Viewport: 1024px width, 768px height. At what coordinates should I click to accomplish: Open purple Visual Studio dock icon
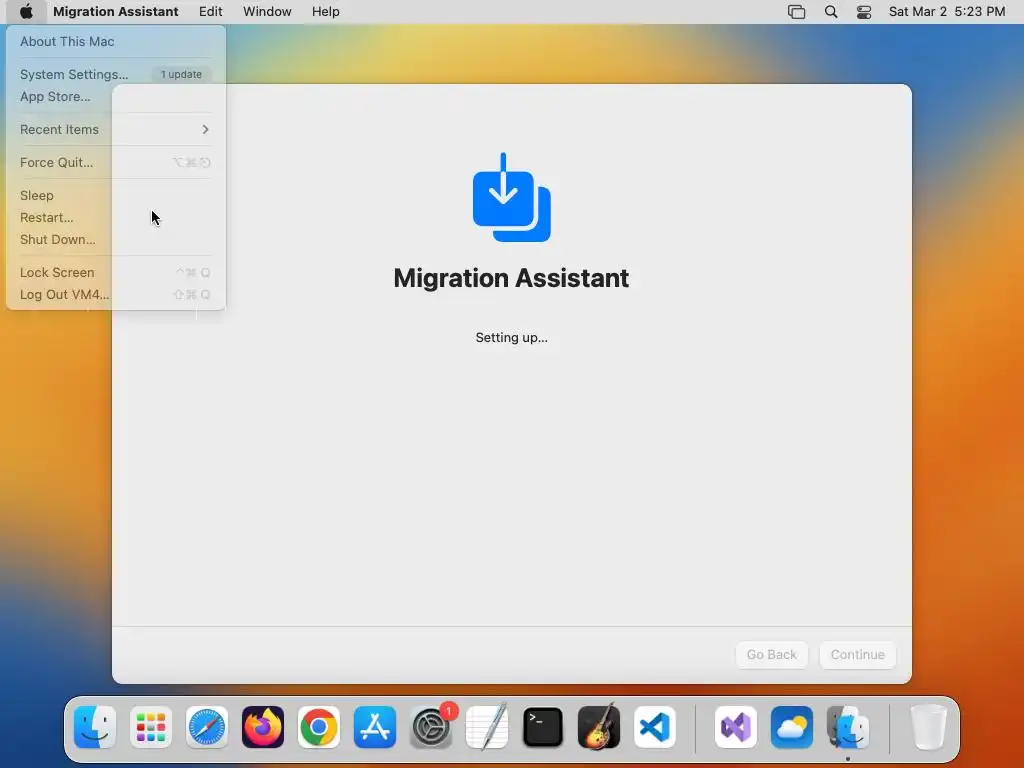736,727
